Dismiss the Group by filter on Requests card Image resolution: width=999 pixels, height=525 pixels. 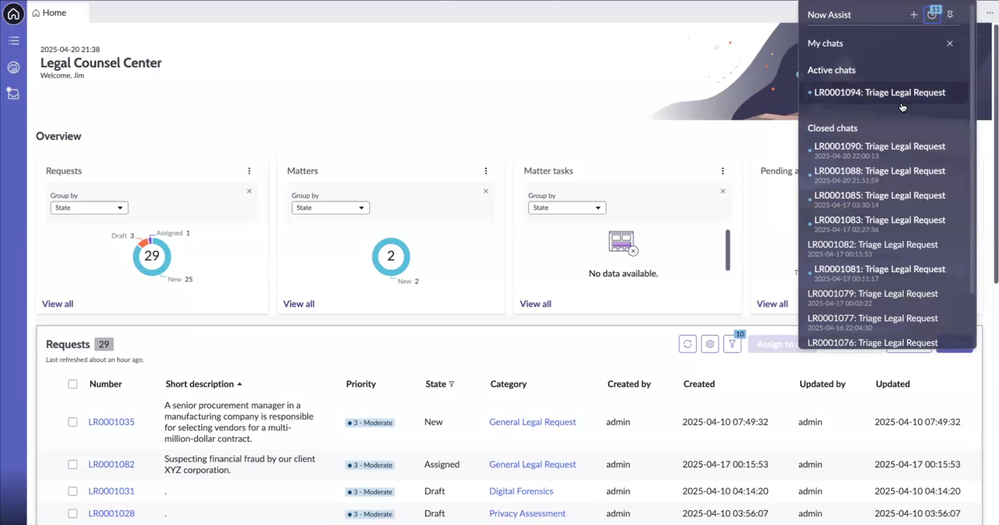tap(249, 191)
